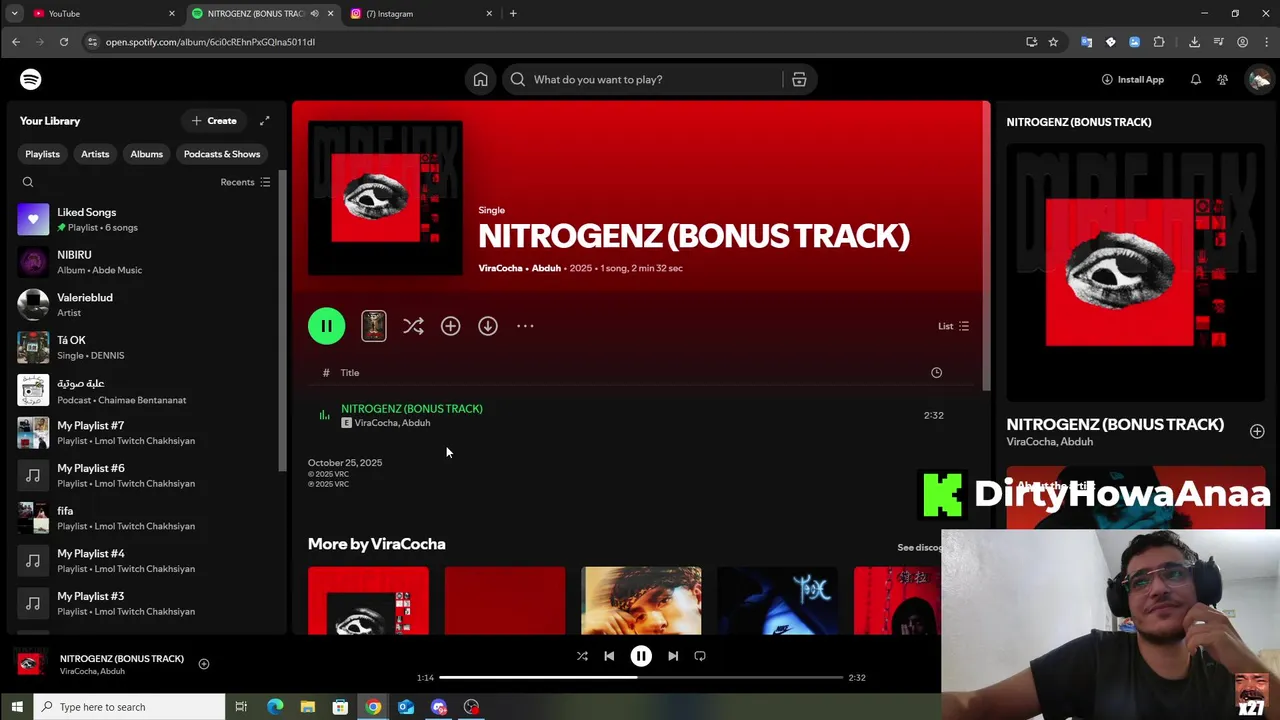Open Spotify home via house icon
The image size is (1280, 720).
pos(481,79)
